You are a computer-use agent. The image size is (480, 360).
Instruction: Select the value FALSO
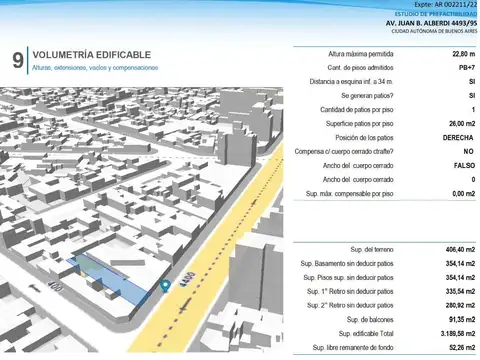point(464,166)
